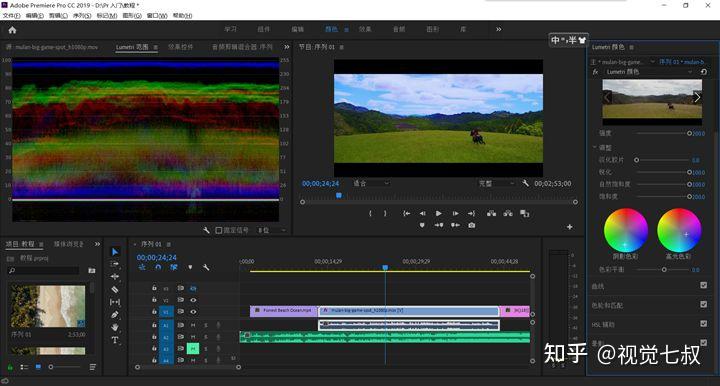Open Lumetri Scopes wrench settings

point(206,230)
